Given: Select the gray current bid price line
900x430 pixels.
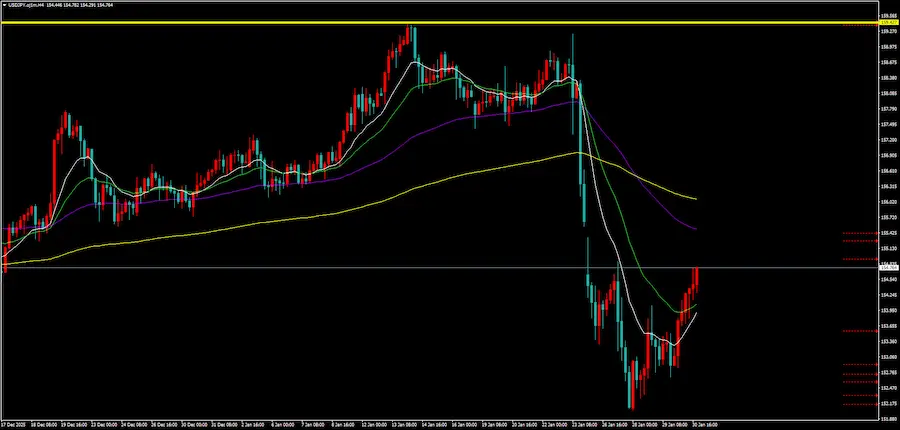Looking at the screenshot, I should coord(300,267).
